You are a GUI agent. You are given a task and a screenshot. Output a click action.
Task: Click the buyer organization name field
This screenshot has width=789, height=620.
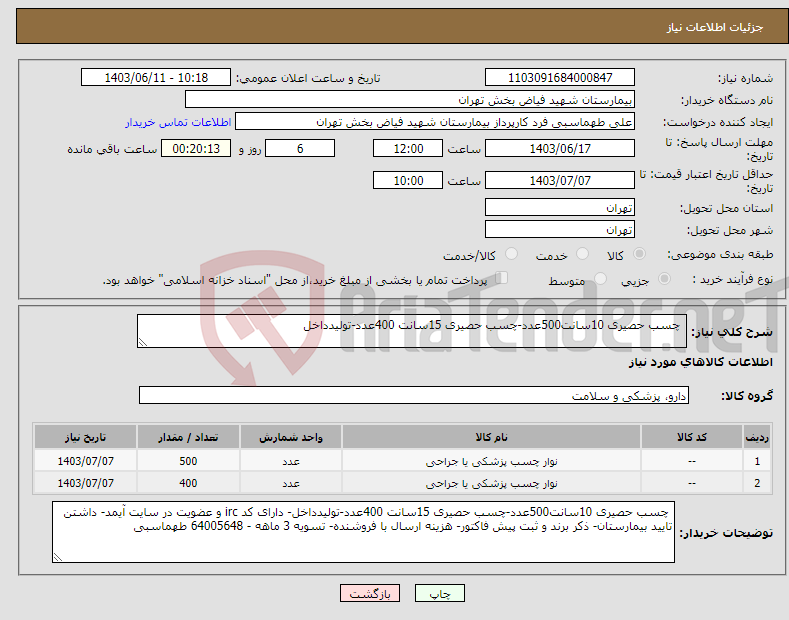[410, 100]
